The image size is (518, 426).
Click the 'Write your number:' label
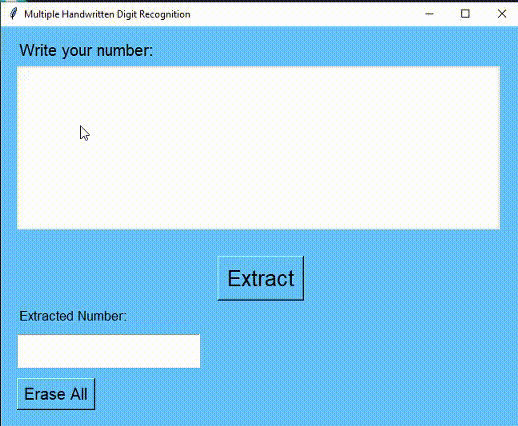click(86, 51)
